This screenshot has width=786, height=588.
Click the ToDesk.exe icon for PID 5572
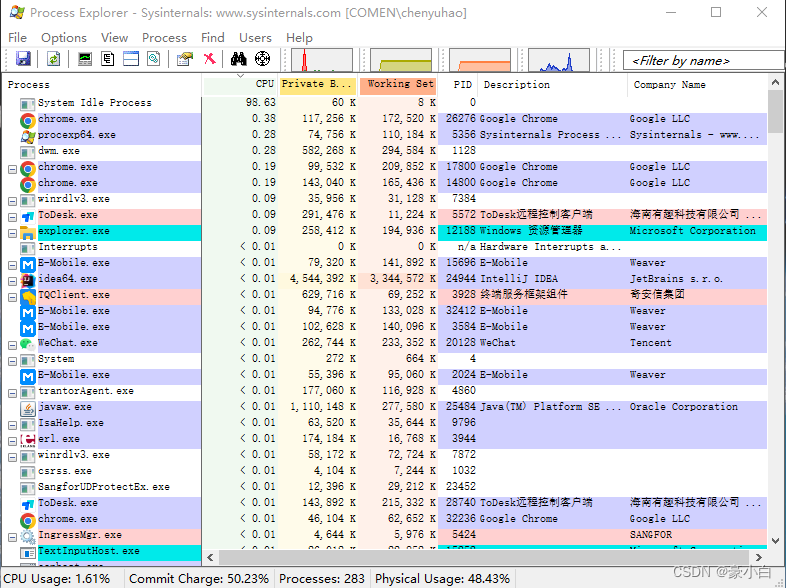[x=28, y=216]
